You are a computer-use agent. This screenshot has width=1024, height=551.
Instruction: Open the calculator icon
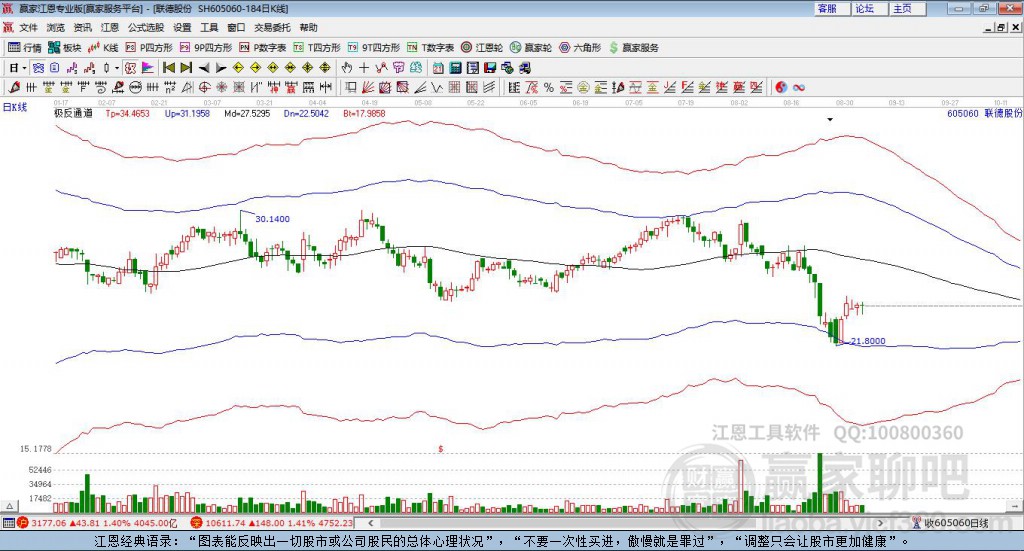click(x=456, y=68)
